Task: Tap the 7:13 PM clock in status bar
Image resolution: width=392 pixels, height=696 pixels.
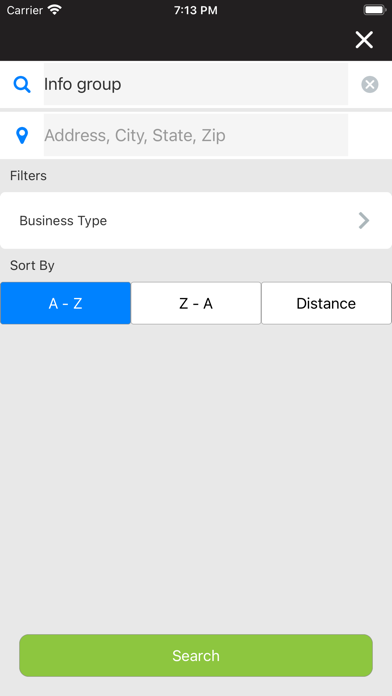Action: point(196,10)
